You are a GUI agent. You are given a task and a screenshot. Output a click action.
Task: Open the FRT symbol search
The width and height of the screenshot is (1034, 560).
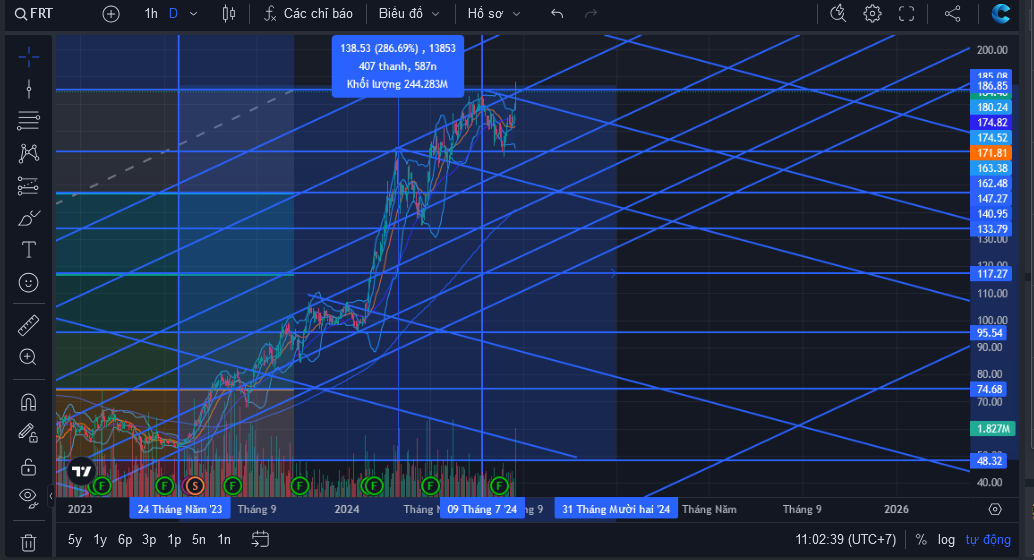34,13
